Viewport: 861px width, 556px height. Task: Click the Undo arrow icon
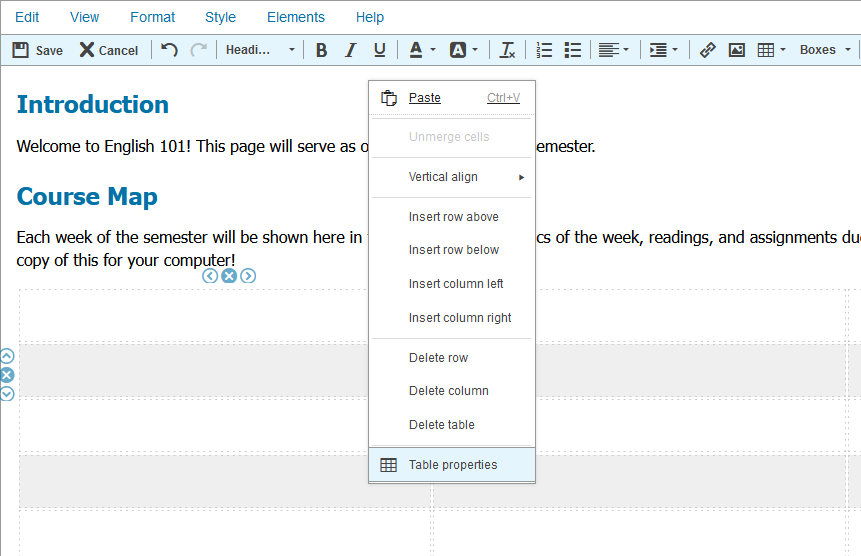point(170,50)
